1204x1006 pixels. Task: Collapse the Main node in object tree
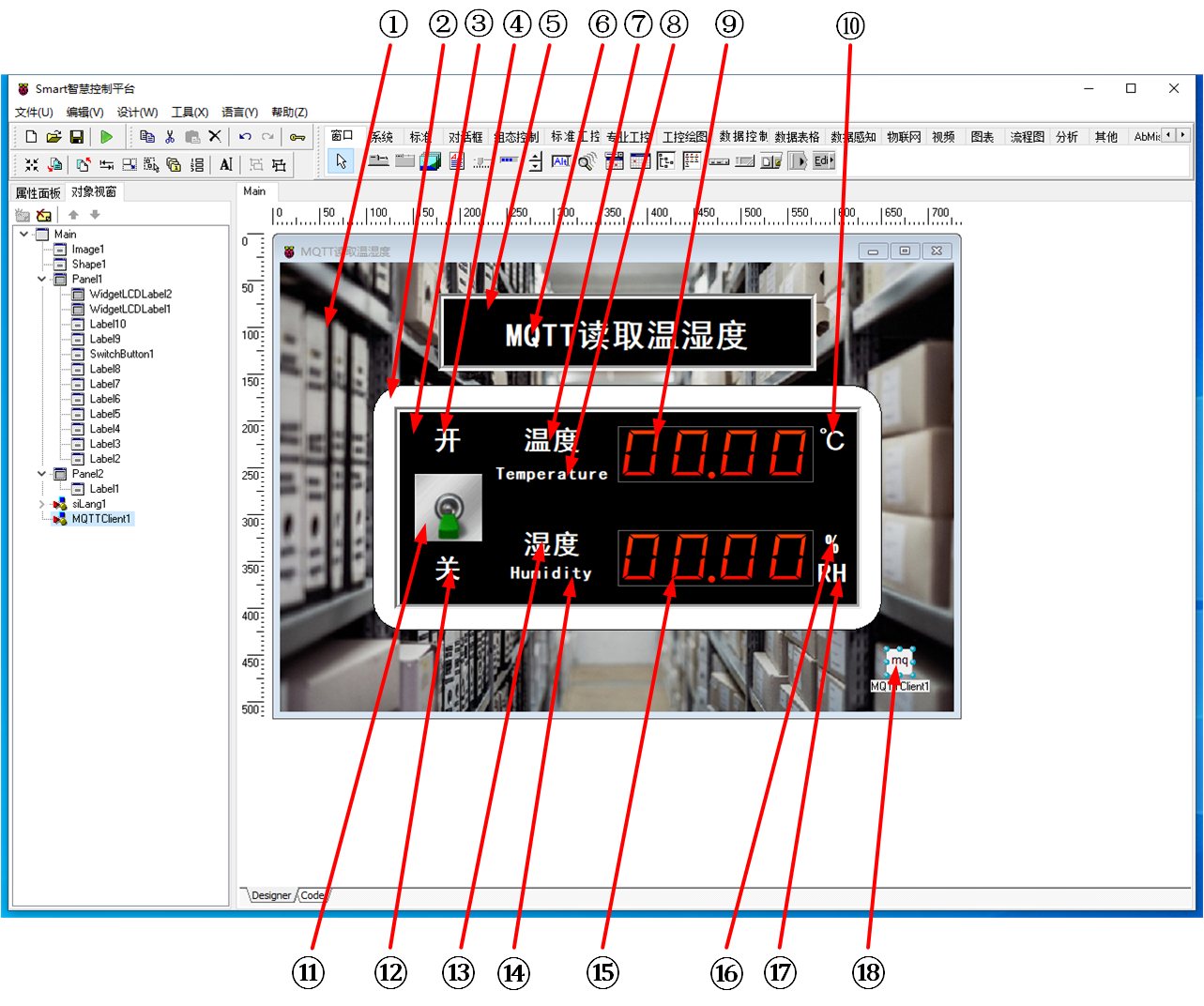point(23,234)
